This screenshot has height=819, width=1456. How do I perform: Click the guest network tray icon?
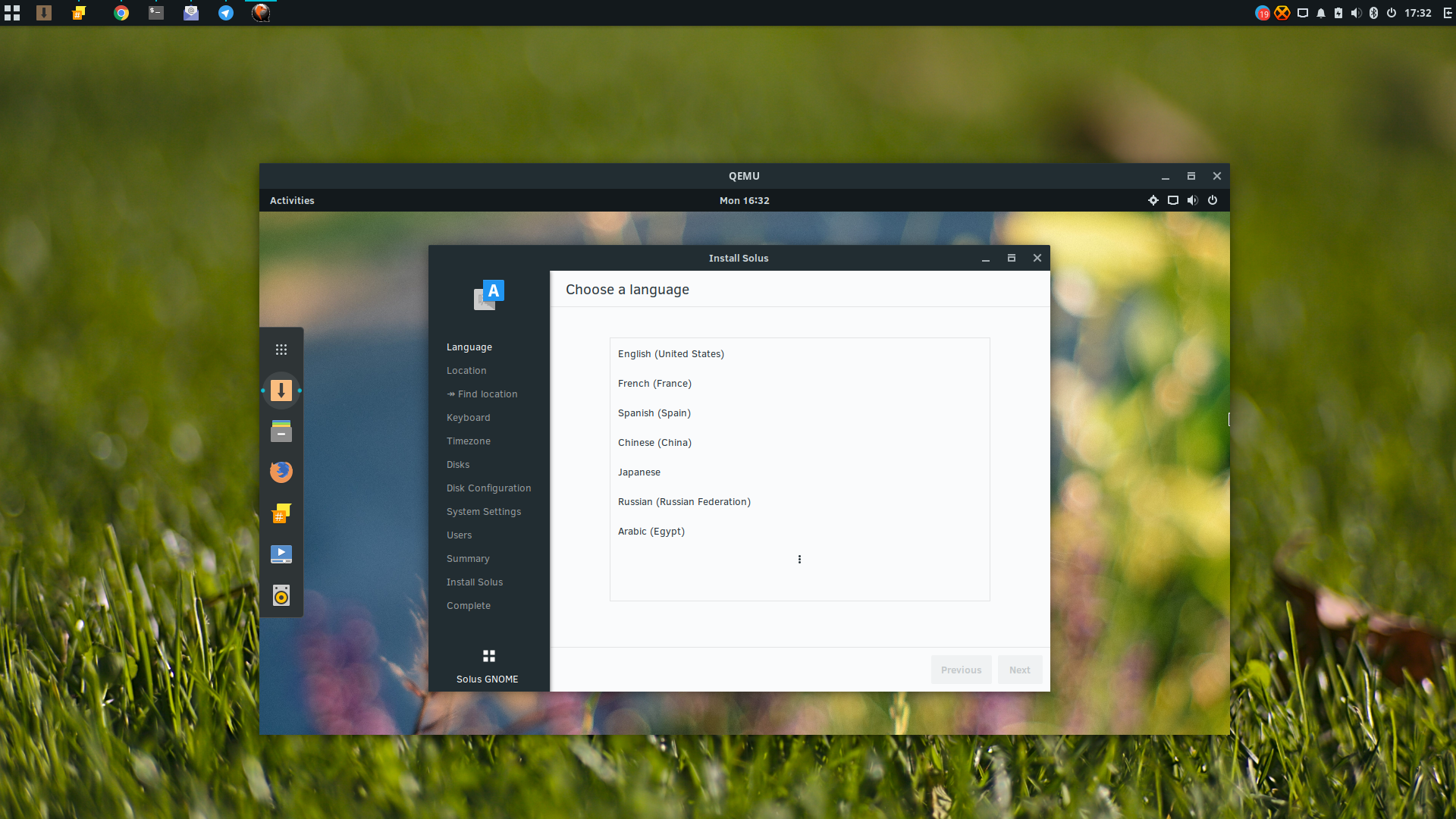(x=1173, y=200)
